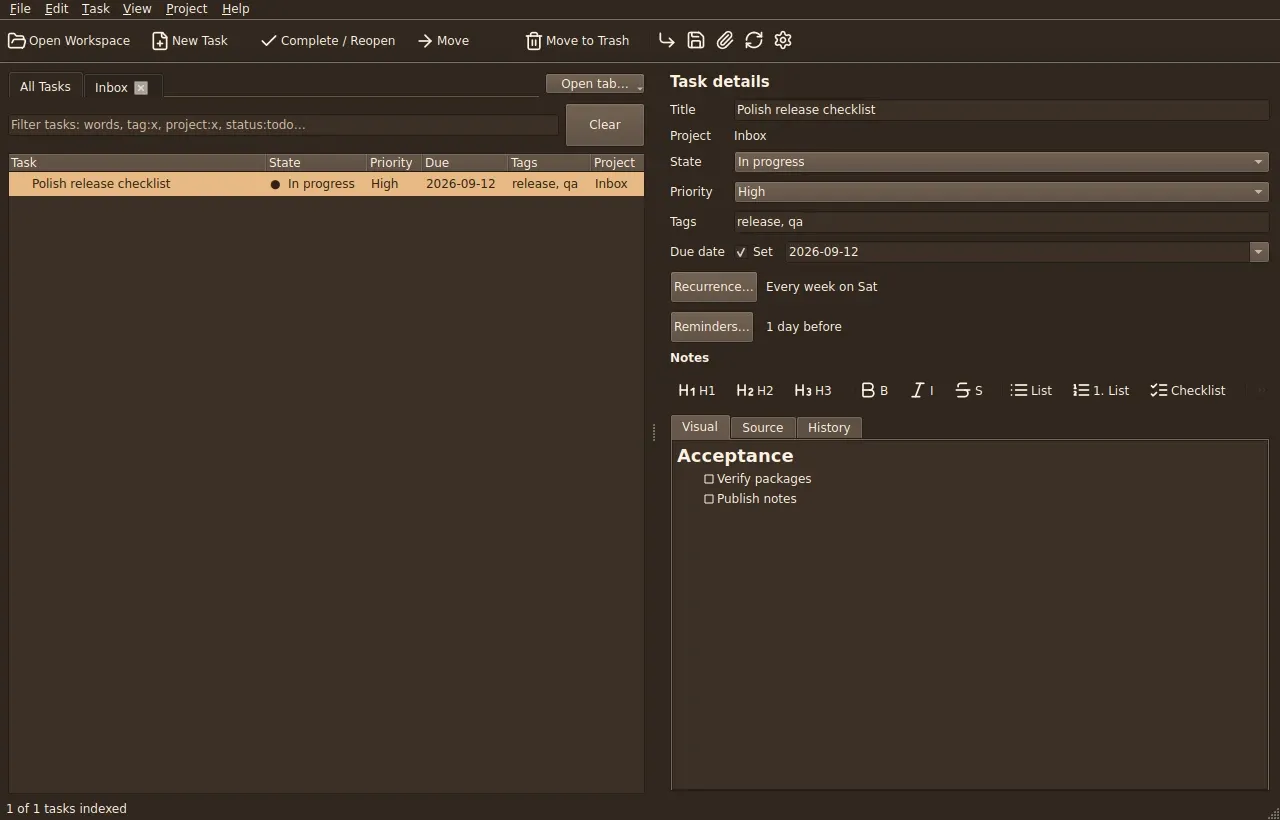Switch notes to the History tab
This screenshot has width=1280, height=820.
point(829,428)
